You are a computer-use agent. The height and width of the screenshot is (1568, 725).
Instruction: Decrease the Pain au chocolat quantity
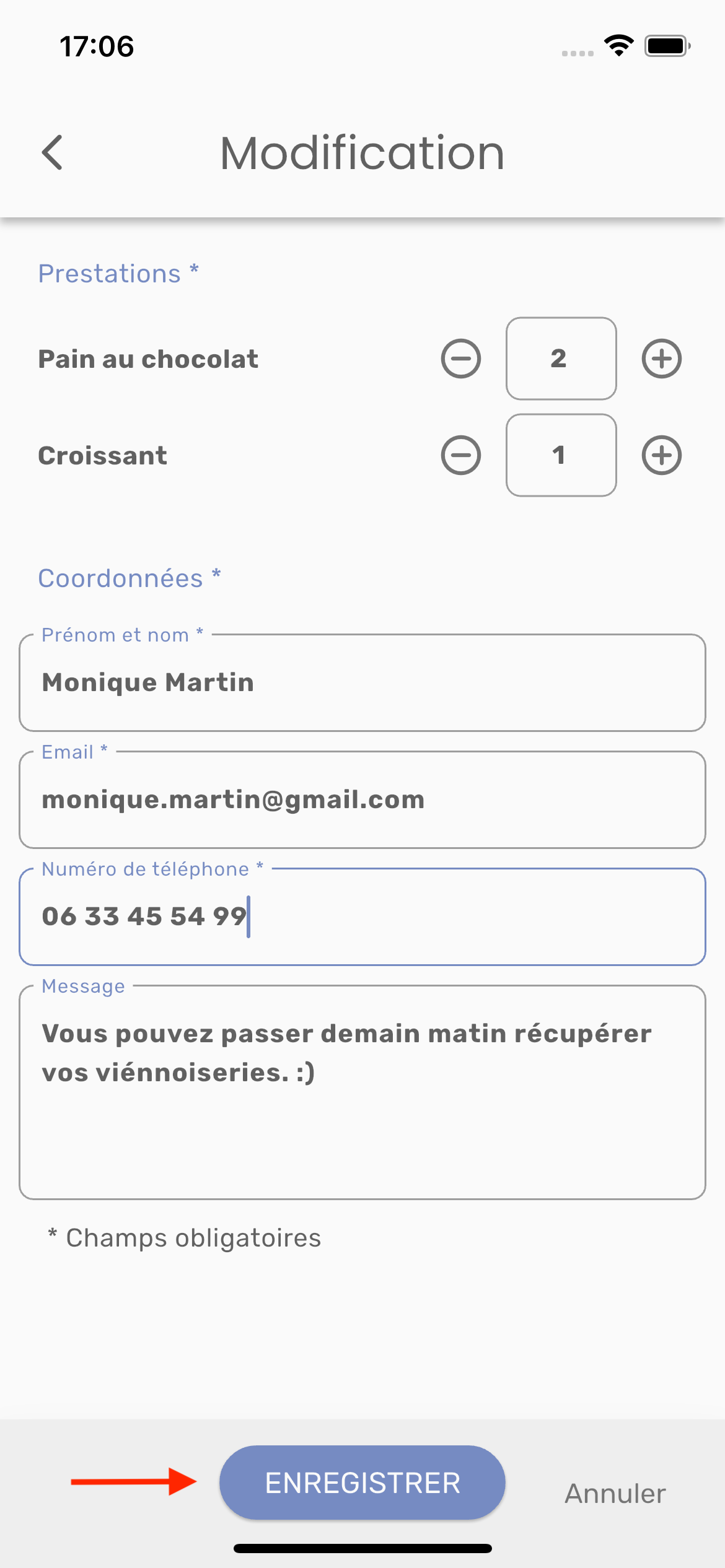click(x=460, y=359)
